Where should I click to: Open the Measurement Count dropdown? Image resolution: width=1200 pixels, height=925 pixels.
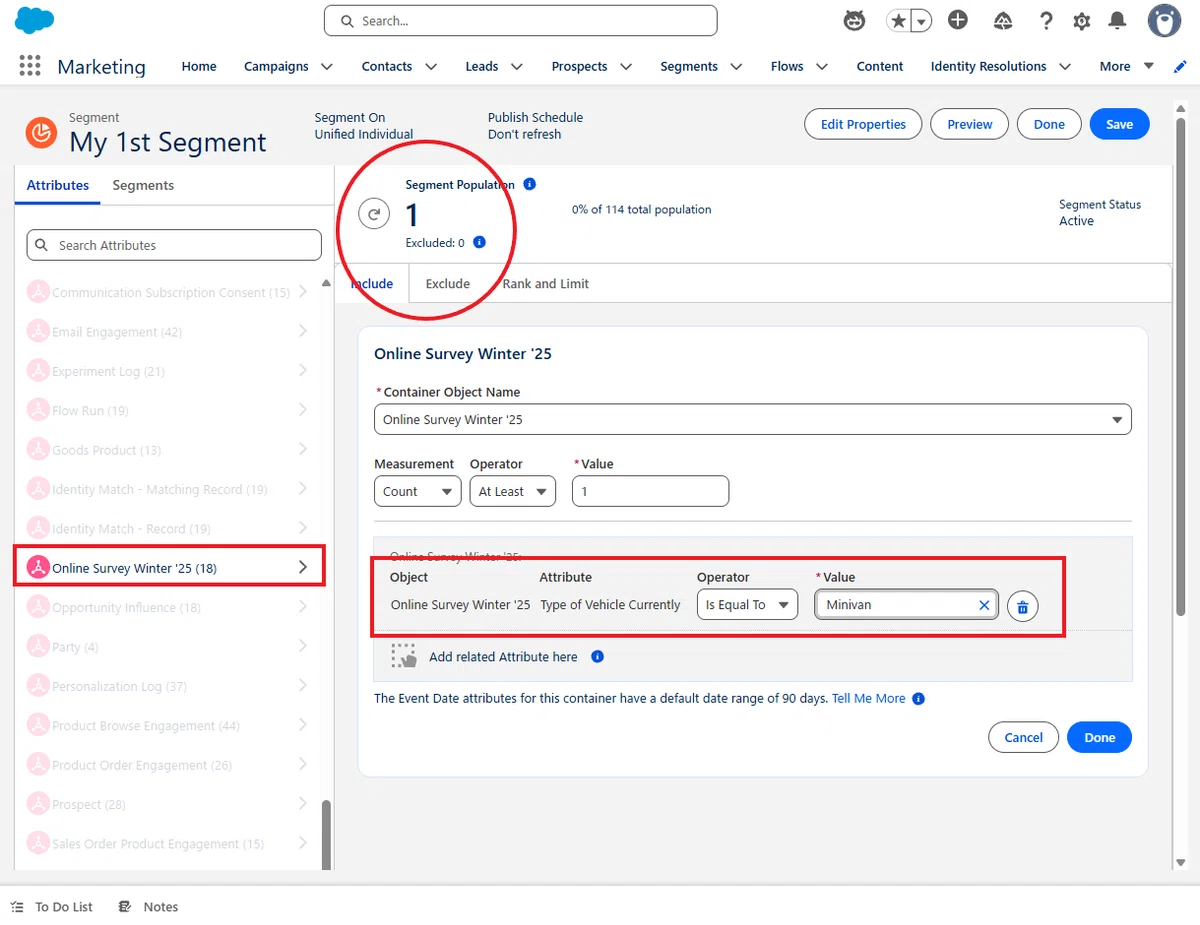[417, 491]
